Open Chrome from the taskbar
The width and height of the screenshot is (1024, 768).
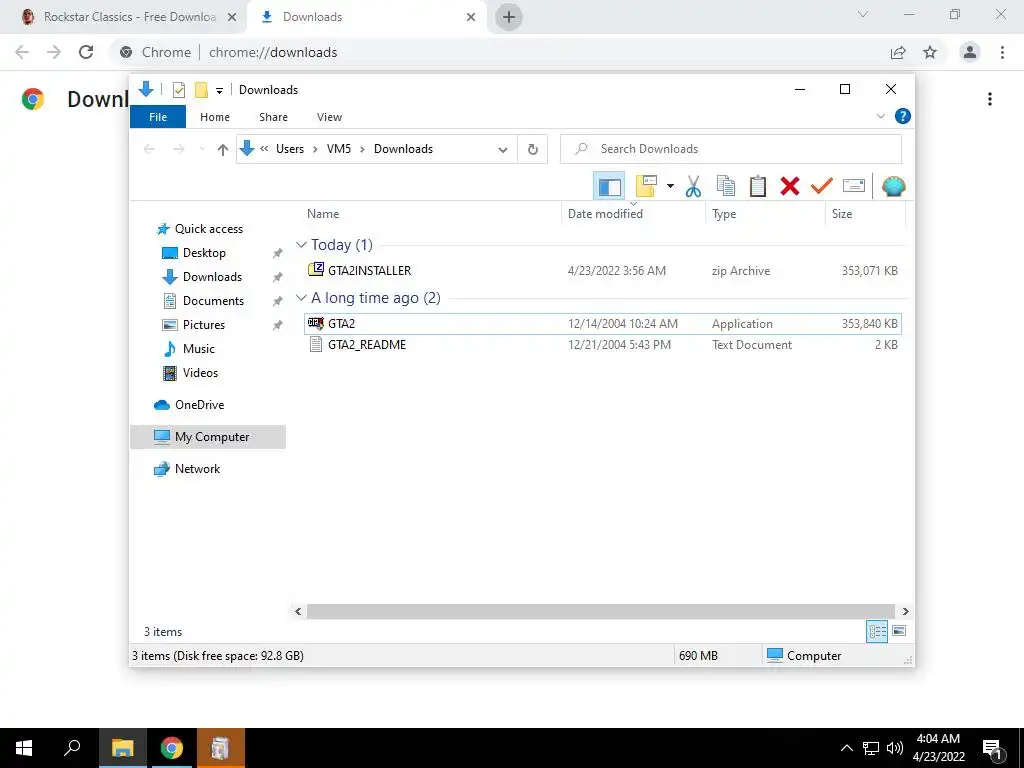pos(172,748)
